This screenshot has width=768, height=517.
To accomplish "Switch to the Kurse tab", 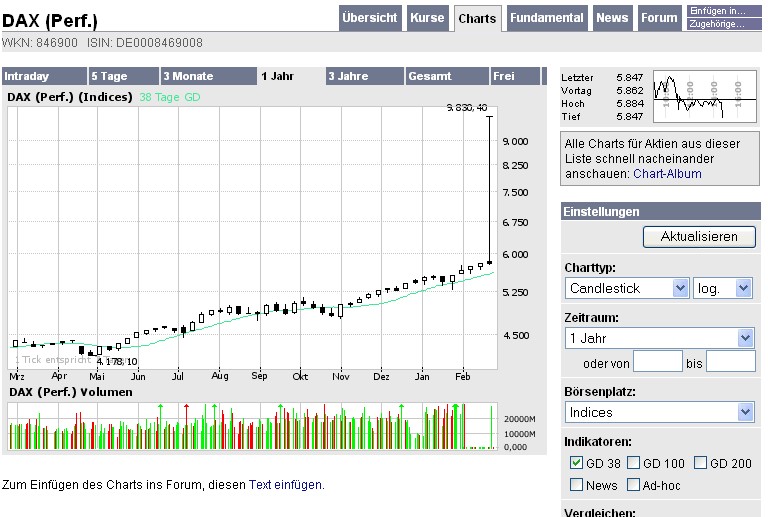I will (427, 18).
